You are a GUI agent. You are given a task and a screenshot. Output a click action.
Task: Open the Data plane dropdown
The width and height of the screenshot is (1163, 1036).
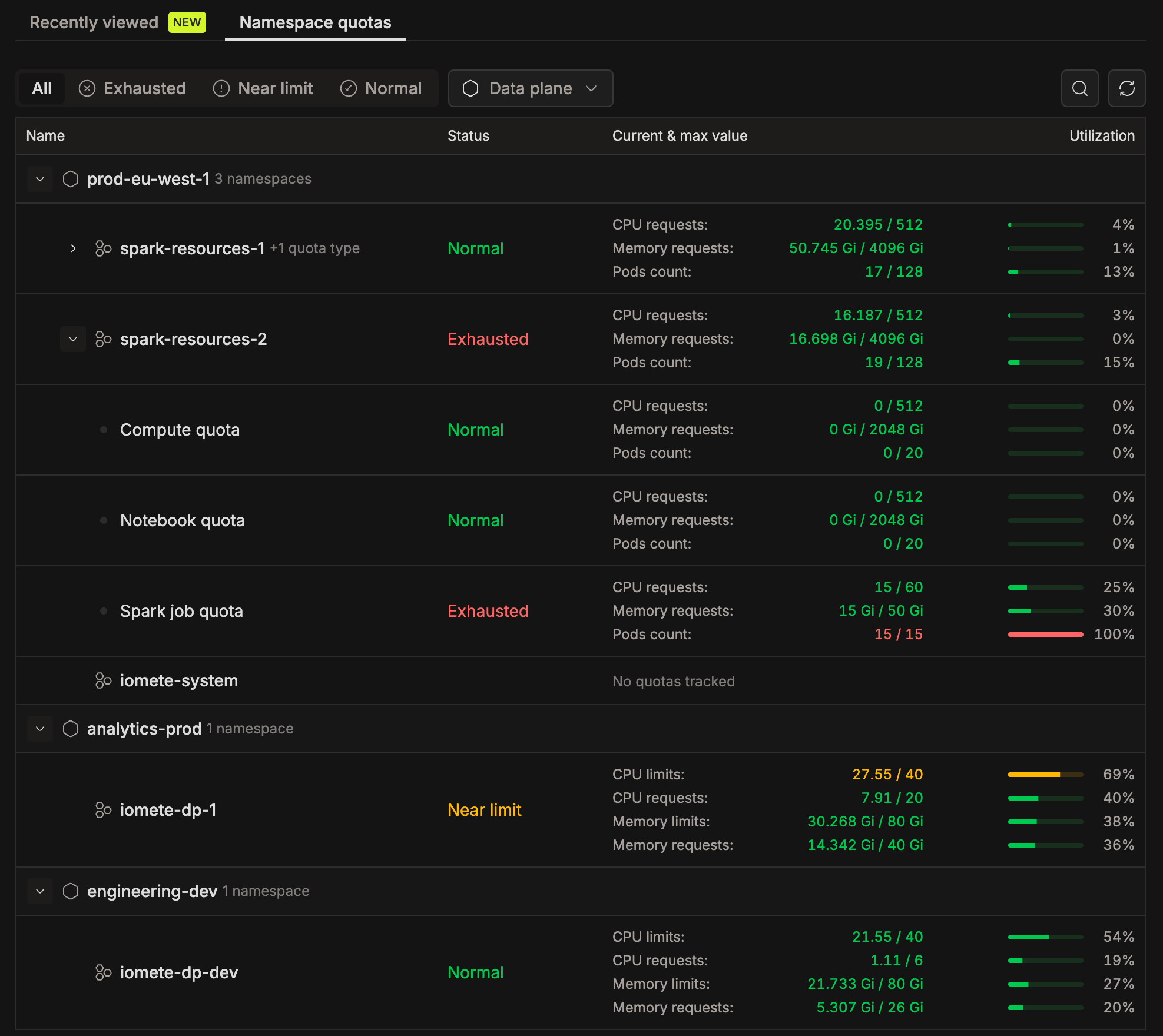(531, 88)
